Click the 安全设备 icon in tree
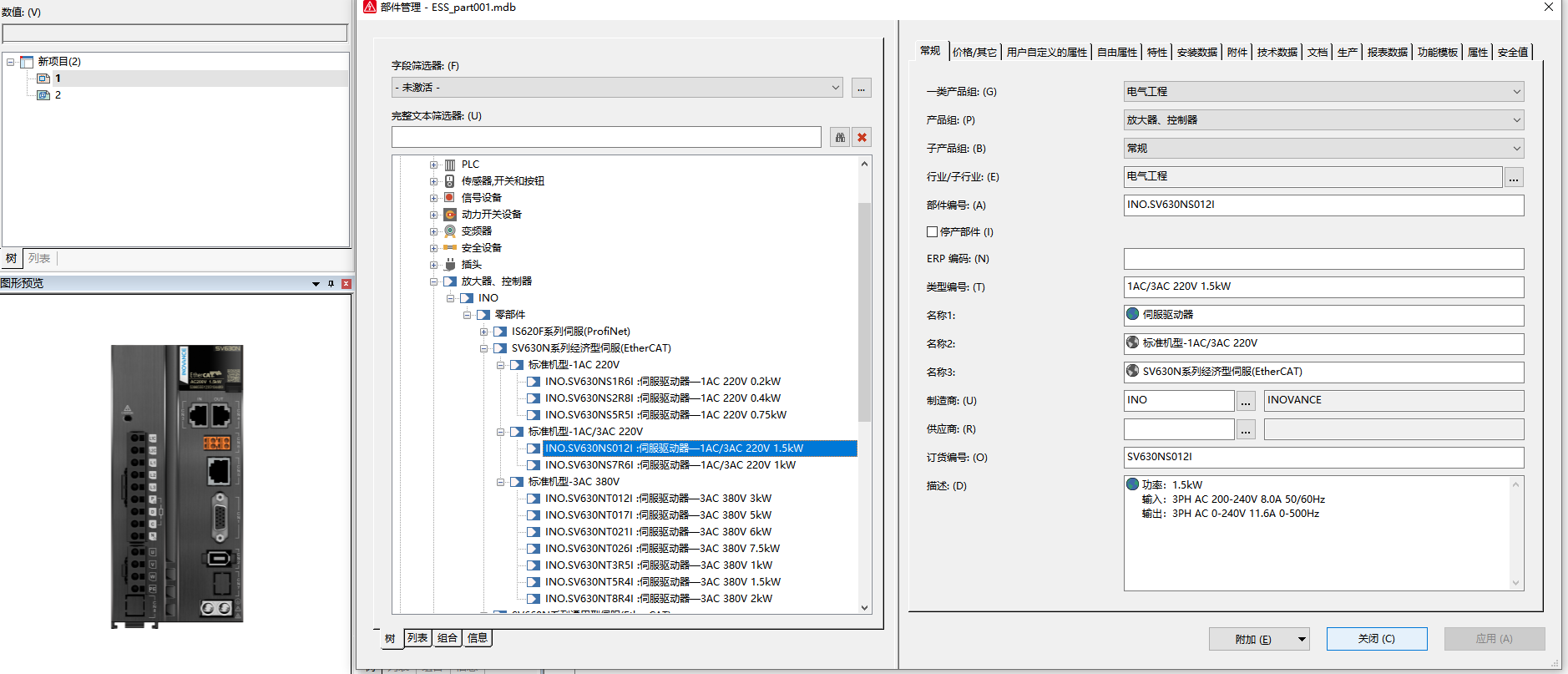 [450, 248]
